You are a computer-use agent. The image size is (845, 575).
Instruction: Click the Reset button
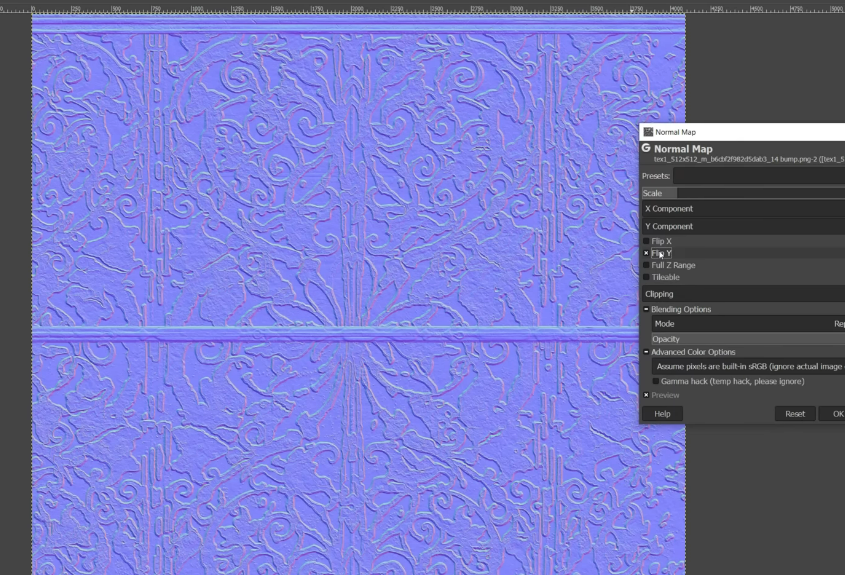(x=795, y=414)
